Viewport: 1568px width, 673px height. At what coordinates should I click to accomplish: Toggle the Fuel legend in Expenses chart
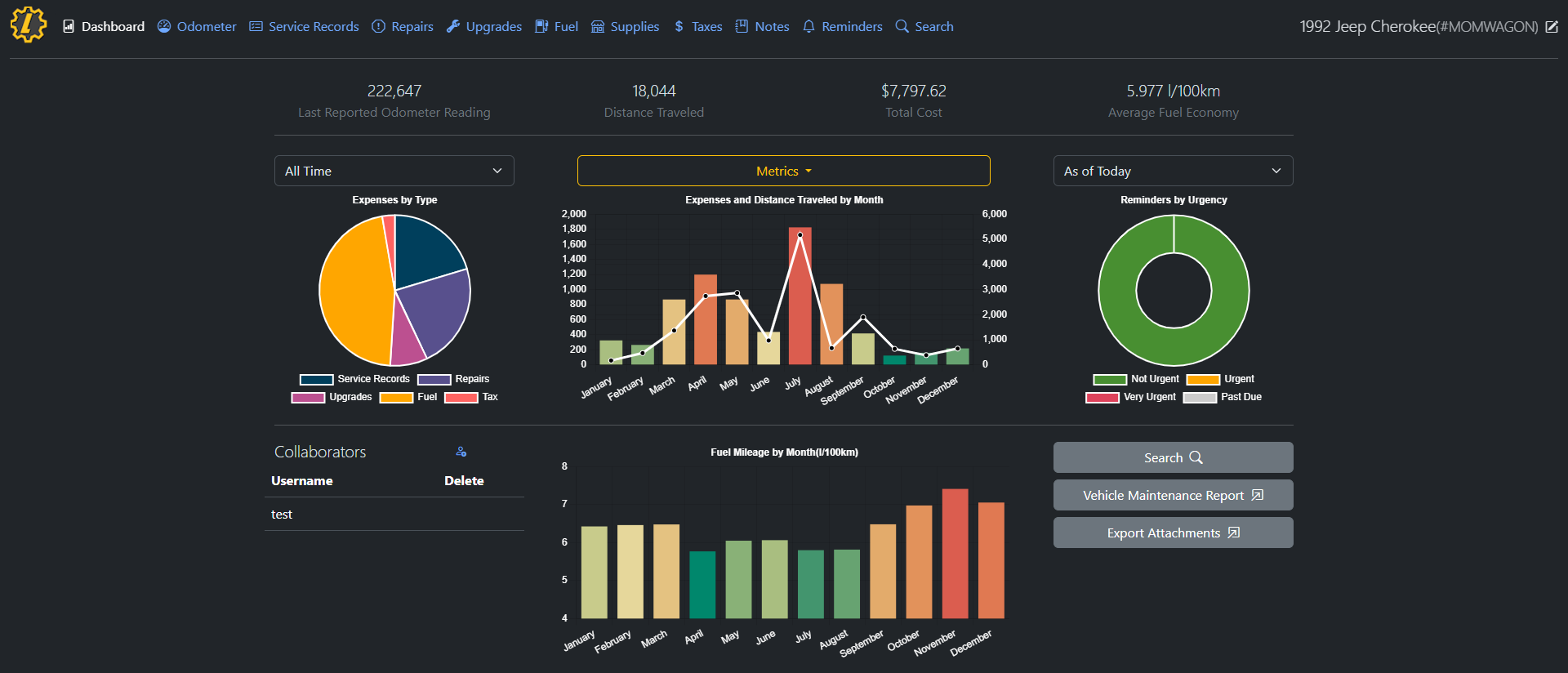point(408,397)
